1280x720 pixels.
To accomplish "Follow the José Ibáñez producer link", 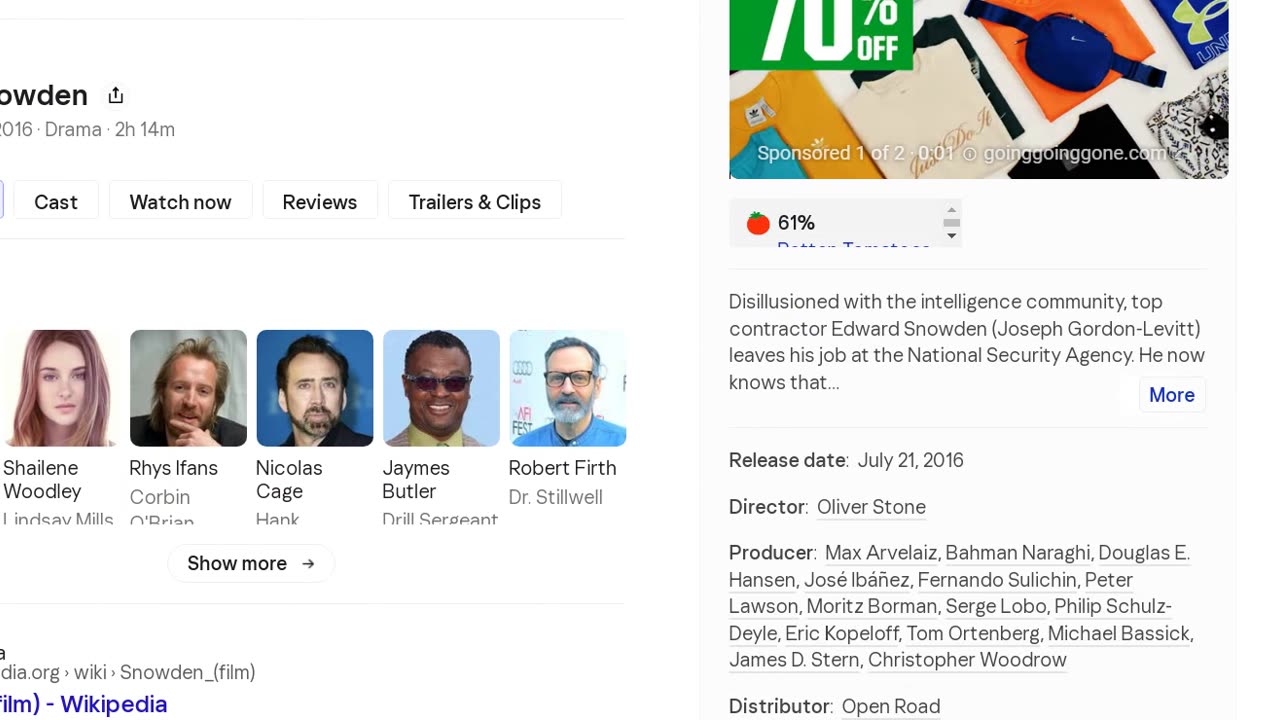I will pyautogui.click(x=857, y=580).
